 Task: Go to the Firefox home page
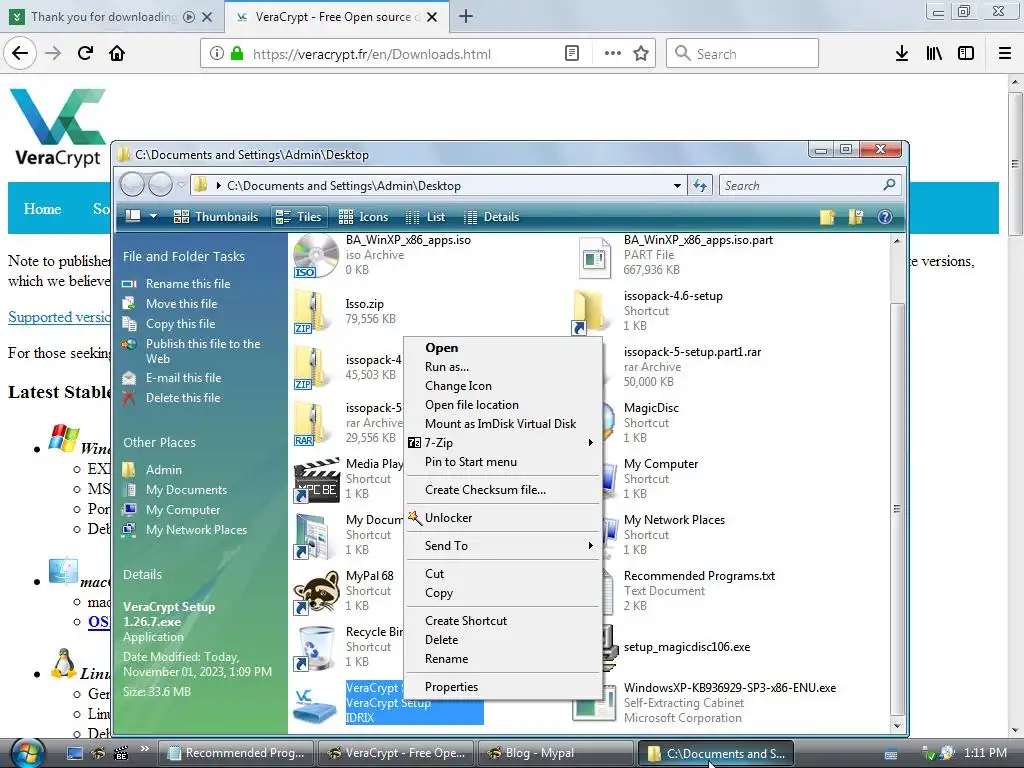(x=117, y=54)
